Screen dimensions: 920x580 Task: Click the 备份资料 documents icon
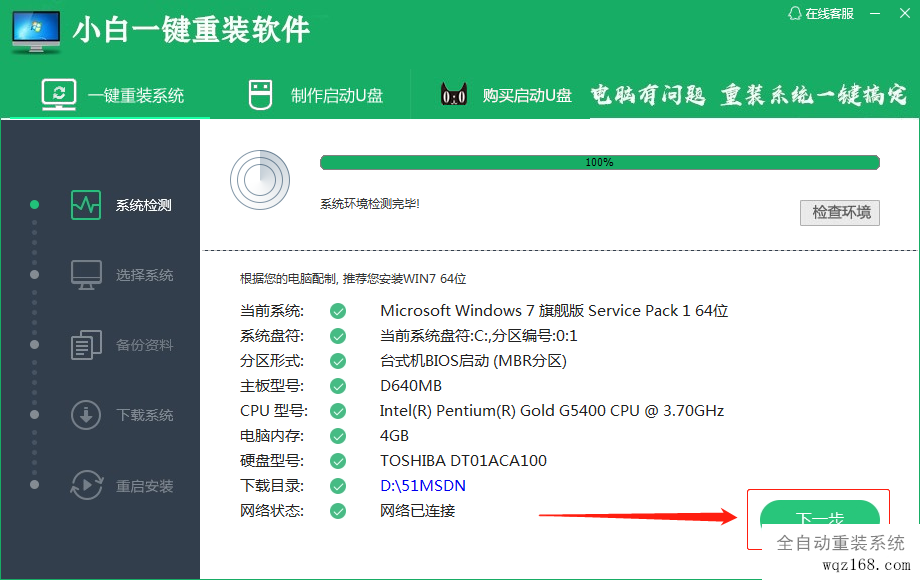[x=86, y=345]
